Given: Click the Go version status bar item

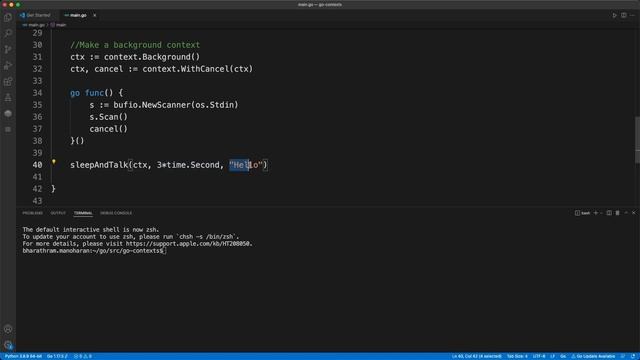Looking at the screenshot, I should coord(57,356).
